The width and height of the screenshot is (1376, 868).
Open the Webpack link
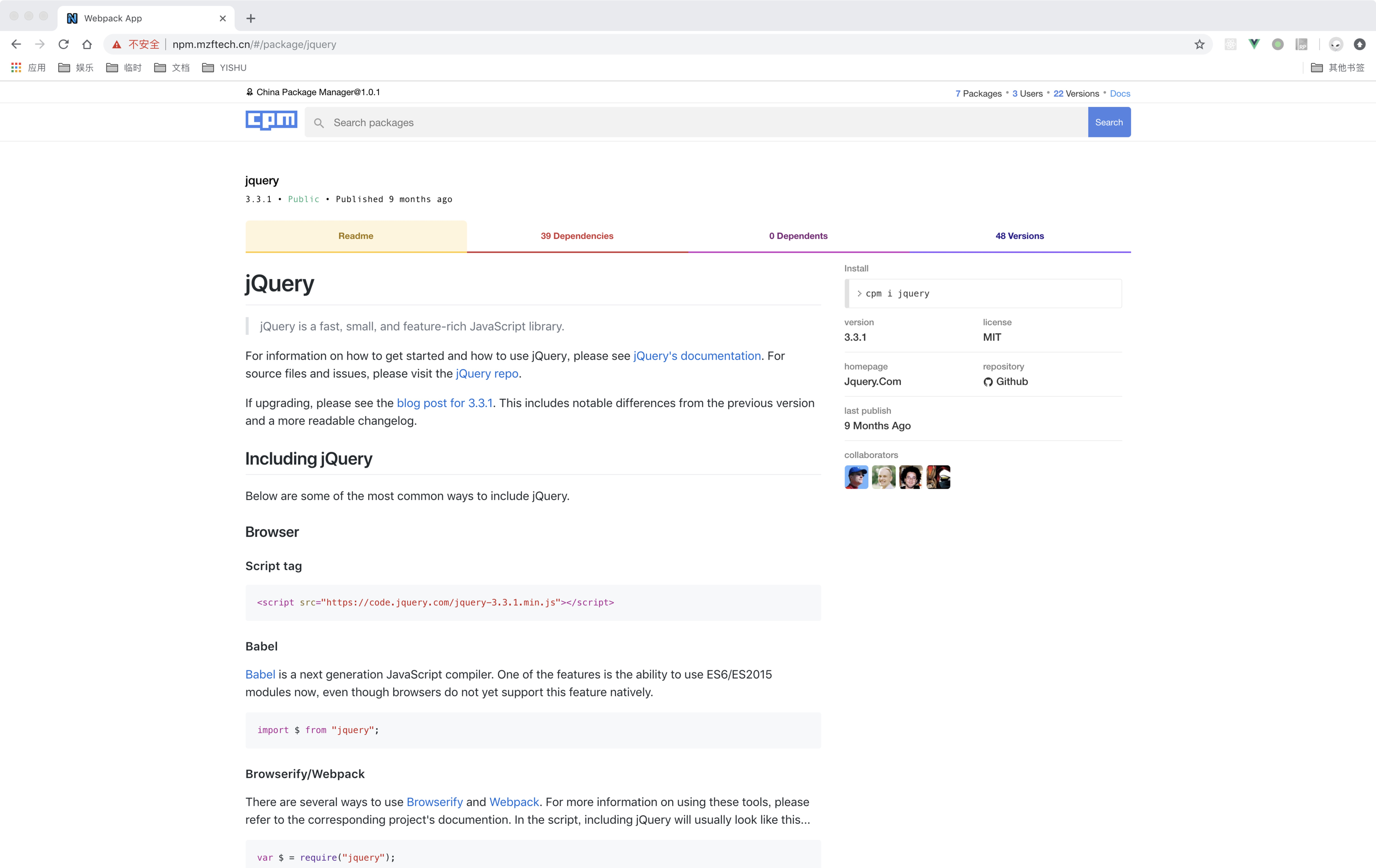point(514,802)
